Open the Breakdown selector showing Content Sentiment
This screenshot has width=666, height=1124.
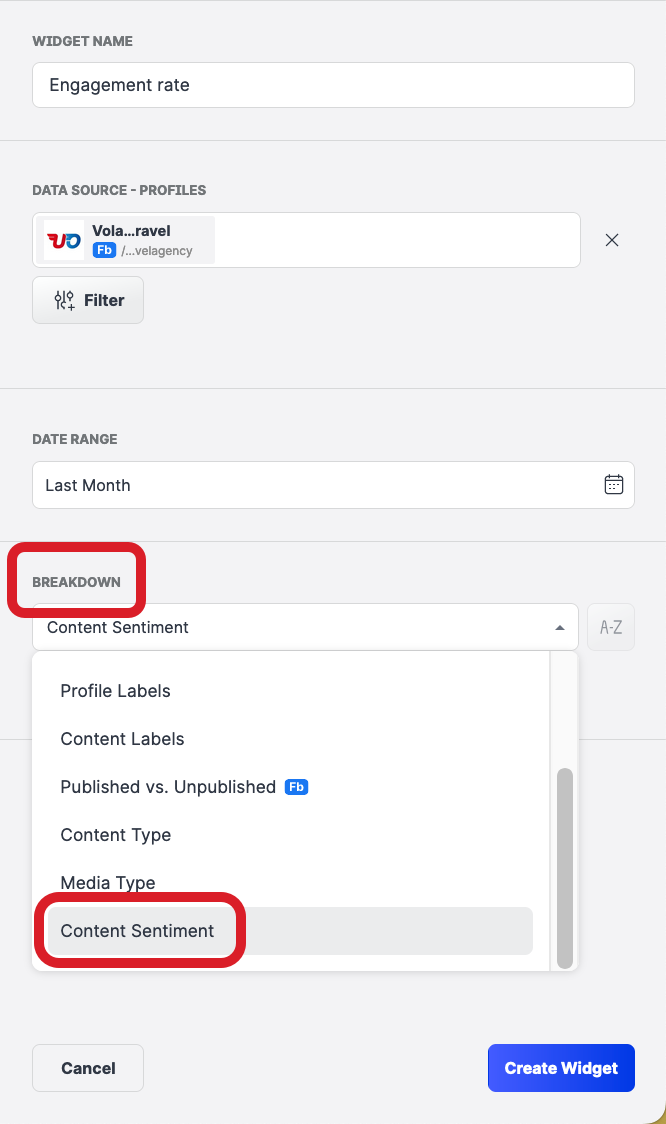pyautogui.click(x=300, y=627)
